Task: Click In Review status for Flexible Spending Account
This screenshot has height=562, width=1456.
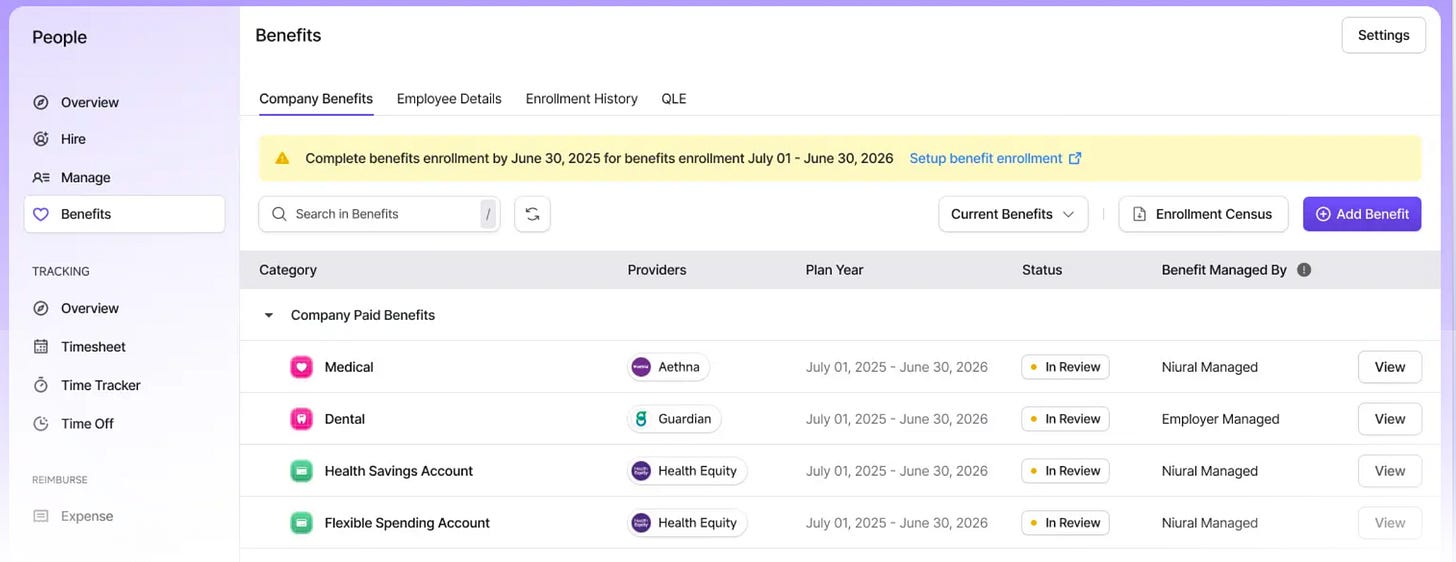Action: (x=1065, y=523)
